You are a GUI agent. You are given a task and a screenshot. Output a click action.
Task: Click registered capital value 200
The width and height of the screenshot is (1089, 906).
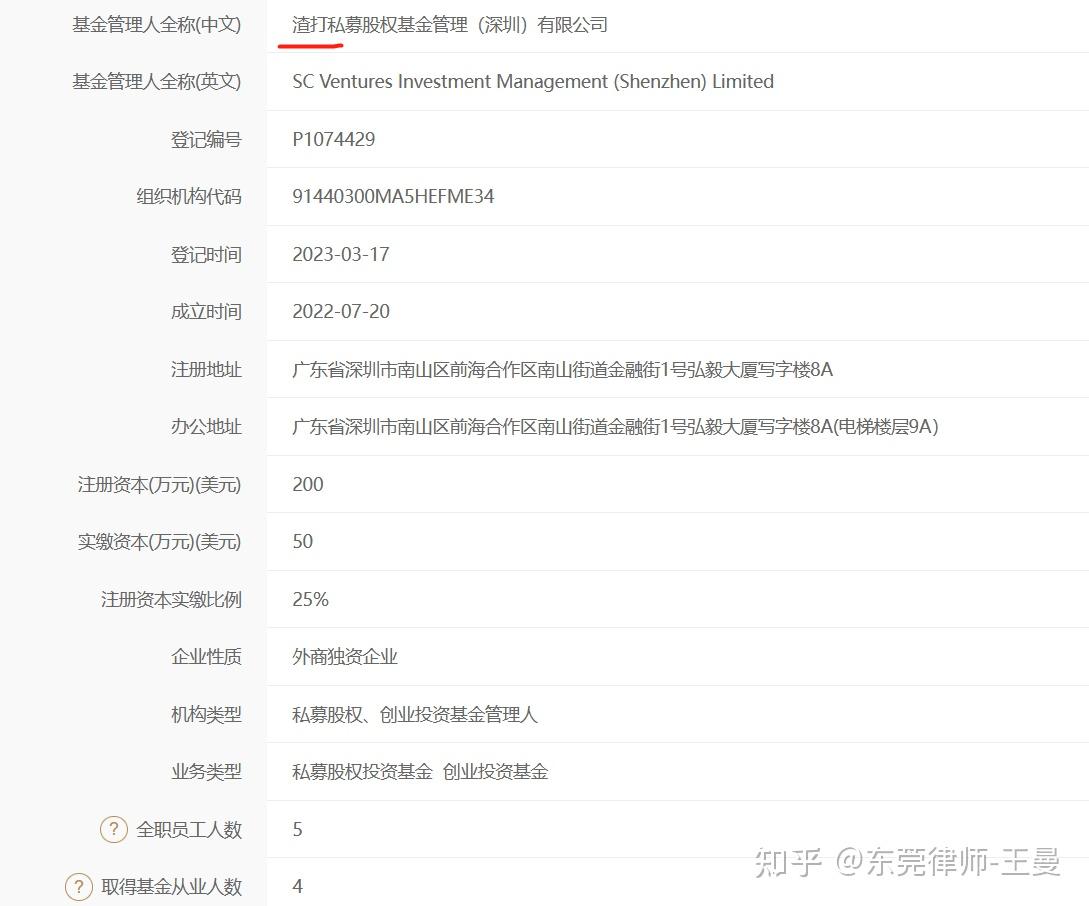pos(308,484)
